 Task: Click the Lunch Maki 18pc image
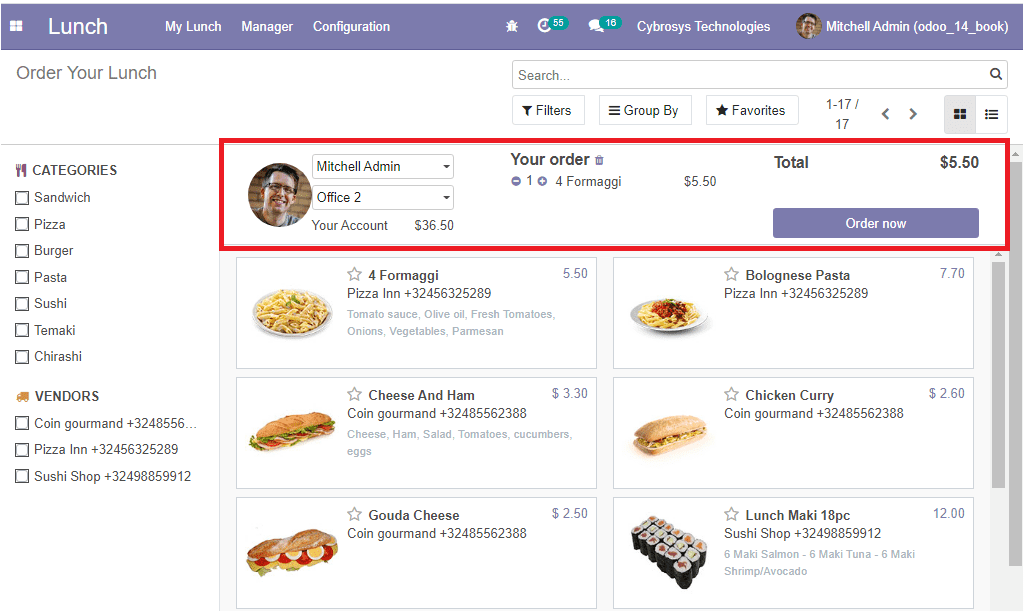(669, 552)
